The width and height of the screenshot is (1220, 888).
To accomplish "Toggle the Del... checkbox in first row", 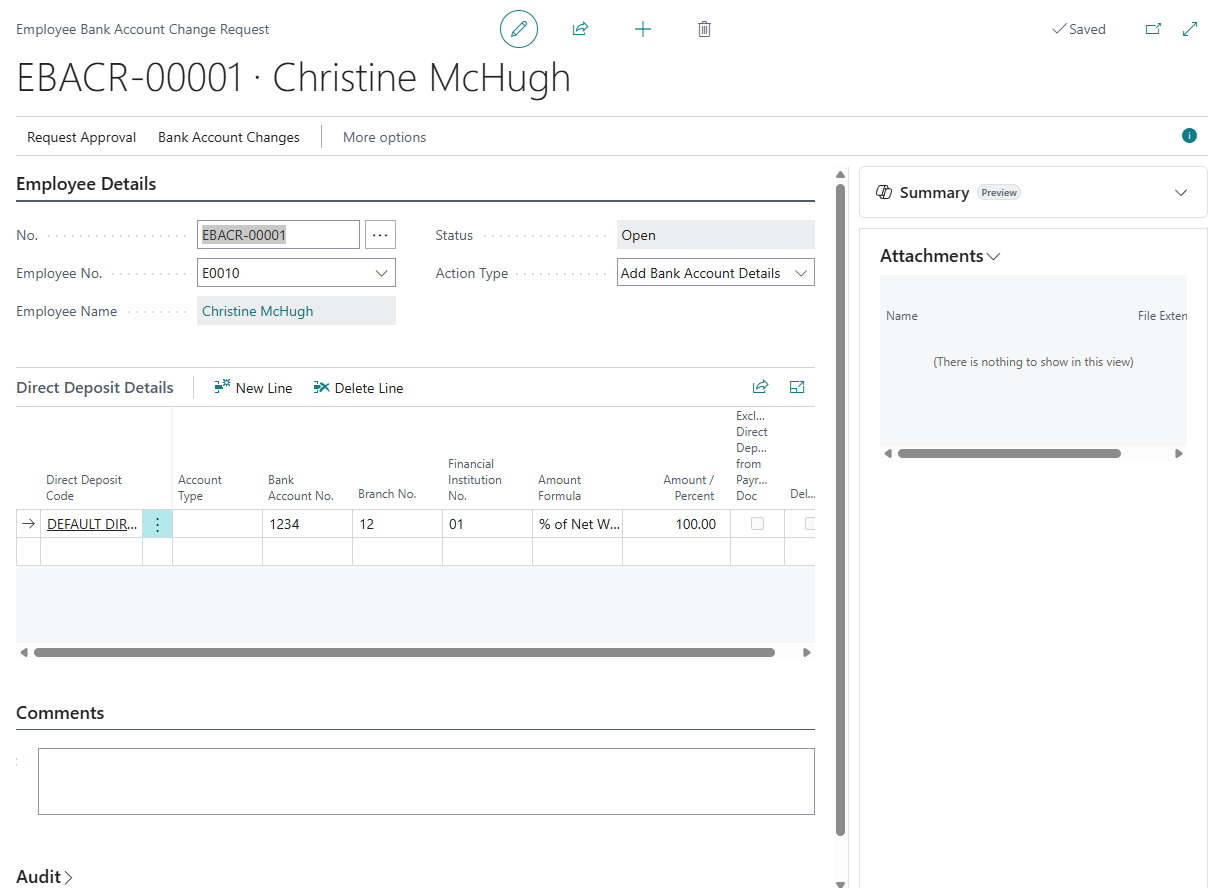I will (810, 524).
